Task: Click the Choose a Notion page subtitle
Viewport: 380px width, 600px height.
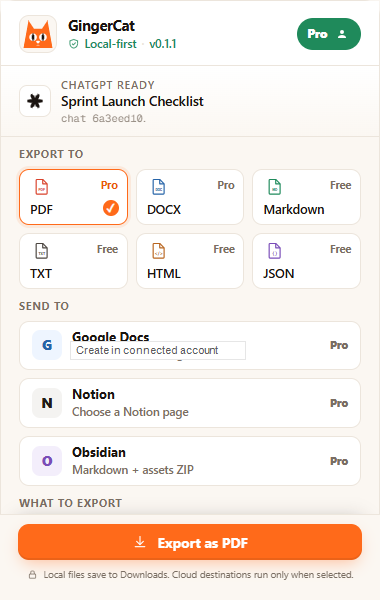Action: (130, 412)
